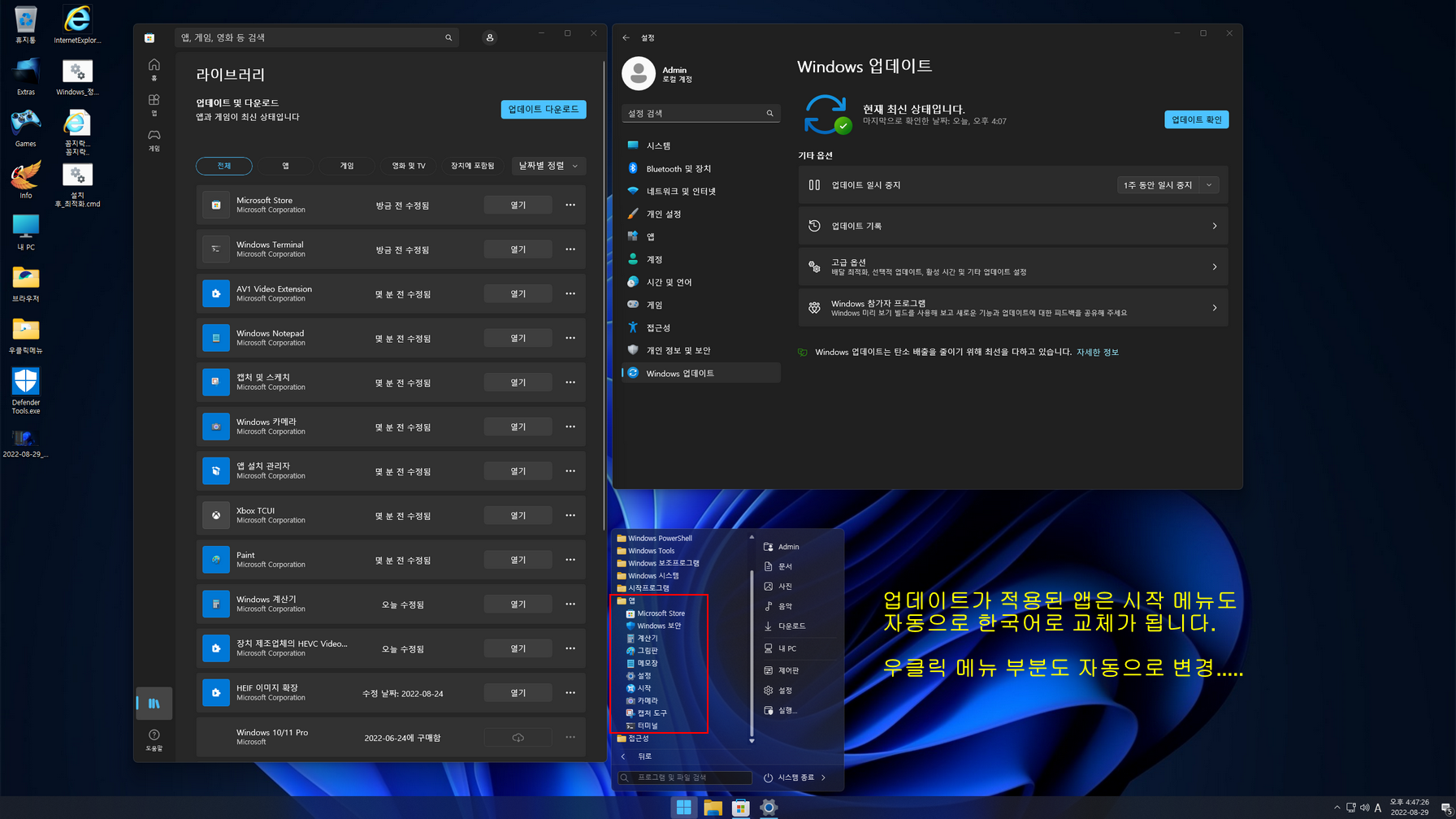This screenshot has height=819, width=1456.
Task: Open Help icon in Store sidebar
Action: pyautogui.click(x=154, y=739)
